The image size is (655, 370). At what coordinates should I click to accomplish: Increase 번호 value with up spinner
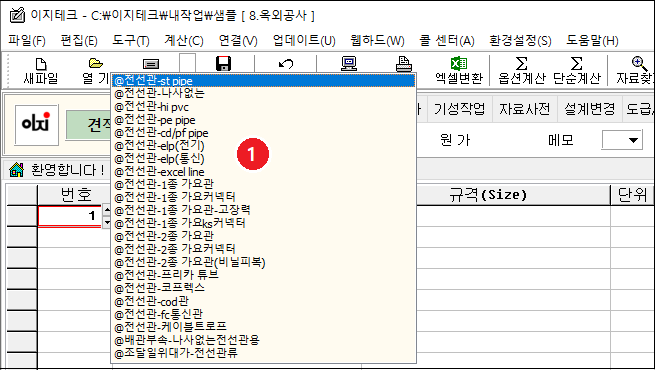pos(107,210)
